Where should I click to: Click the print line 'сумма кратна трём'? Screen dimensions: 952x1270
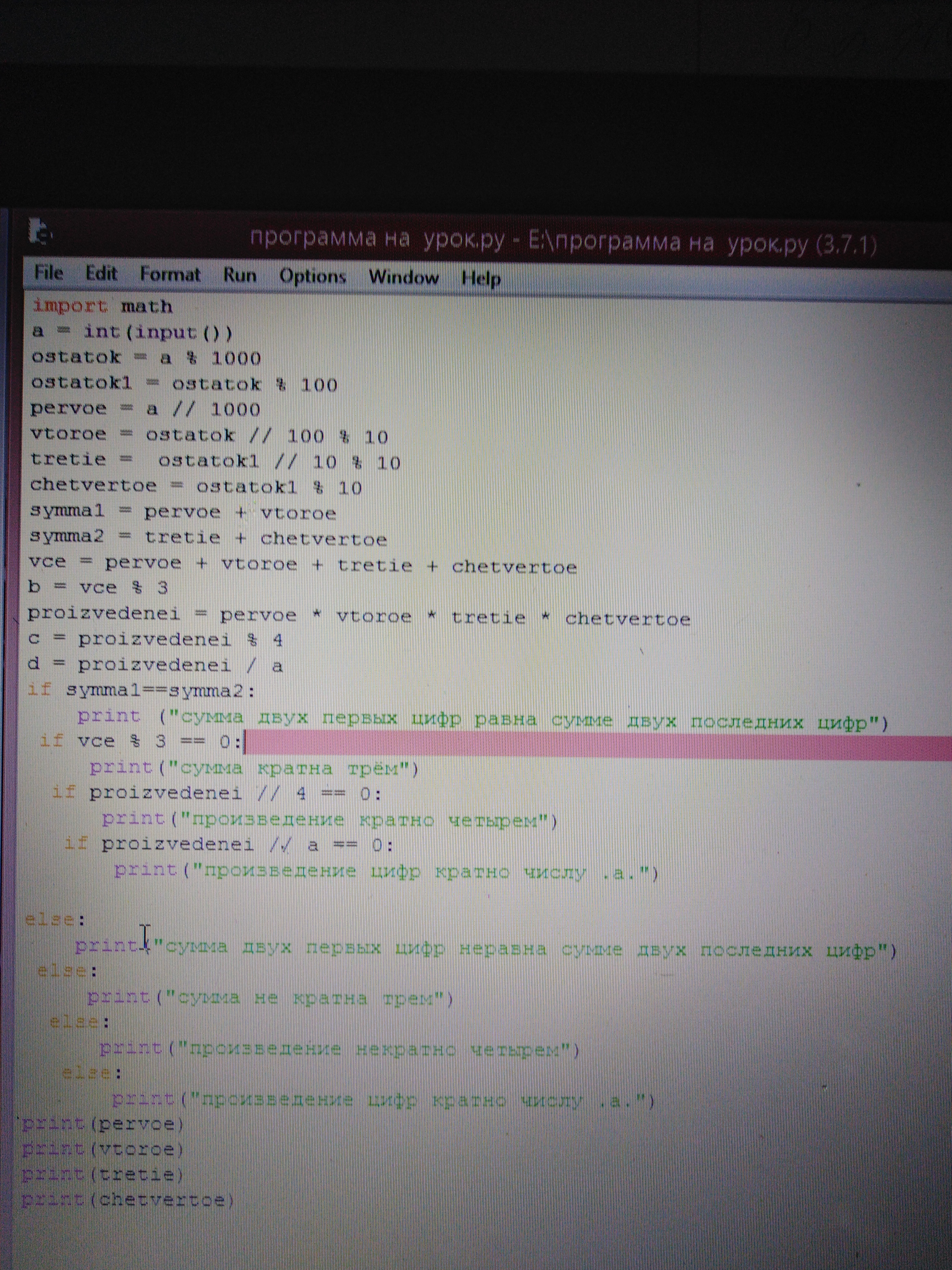(255, 767)
